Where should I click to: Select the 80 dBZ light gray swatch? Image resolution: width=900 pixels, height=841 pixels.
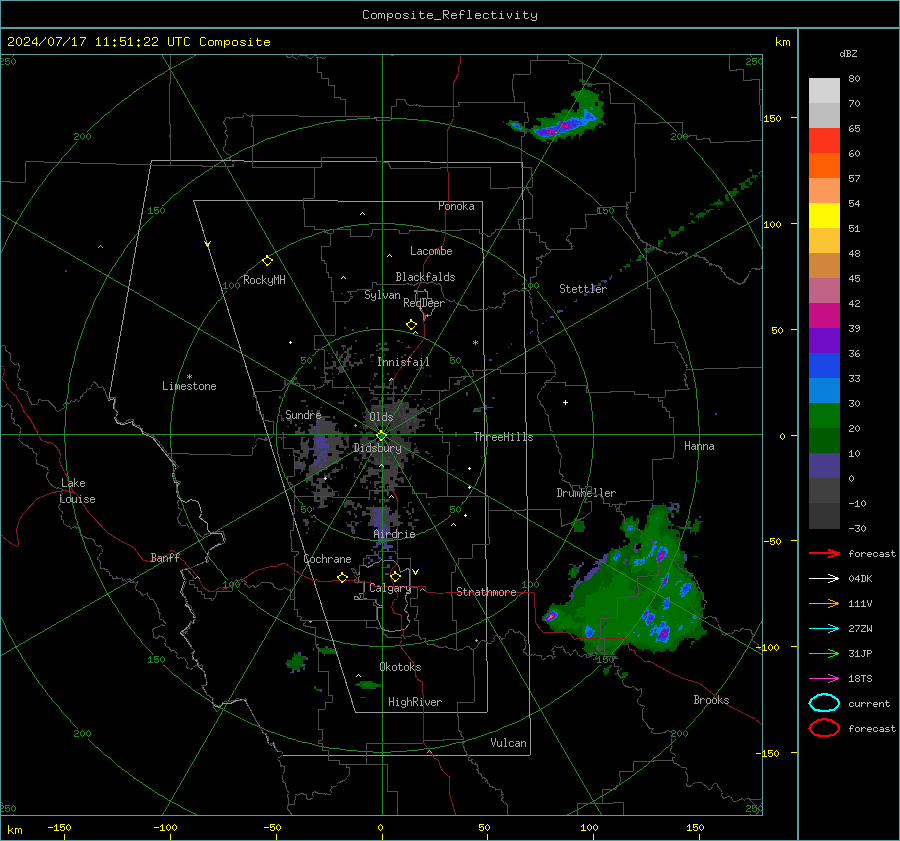[x=824, y=90]
